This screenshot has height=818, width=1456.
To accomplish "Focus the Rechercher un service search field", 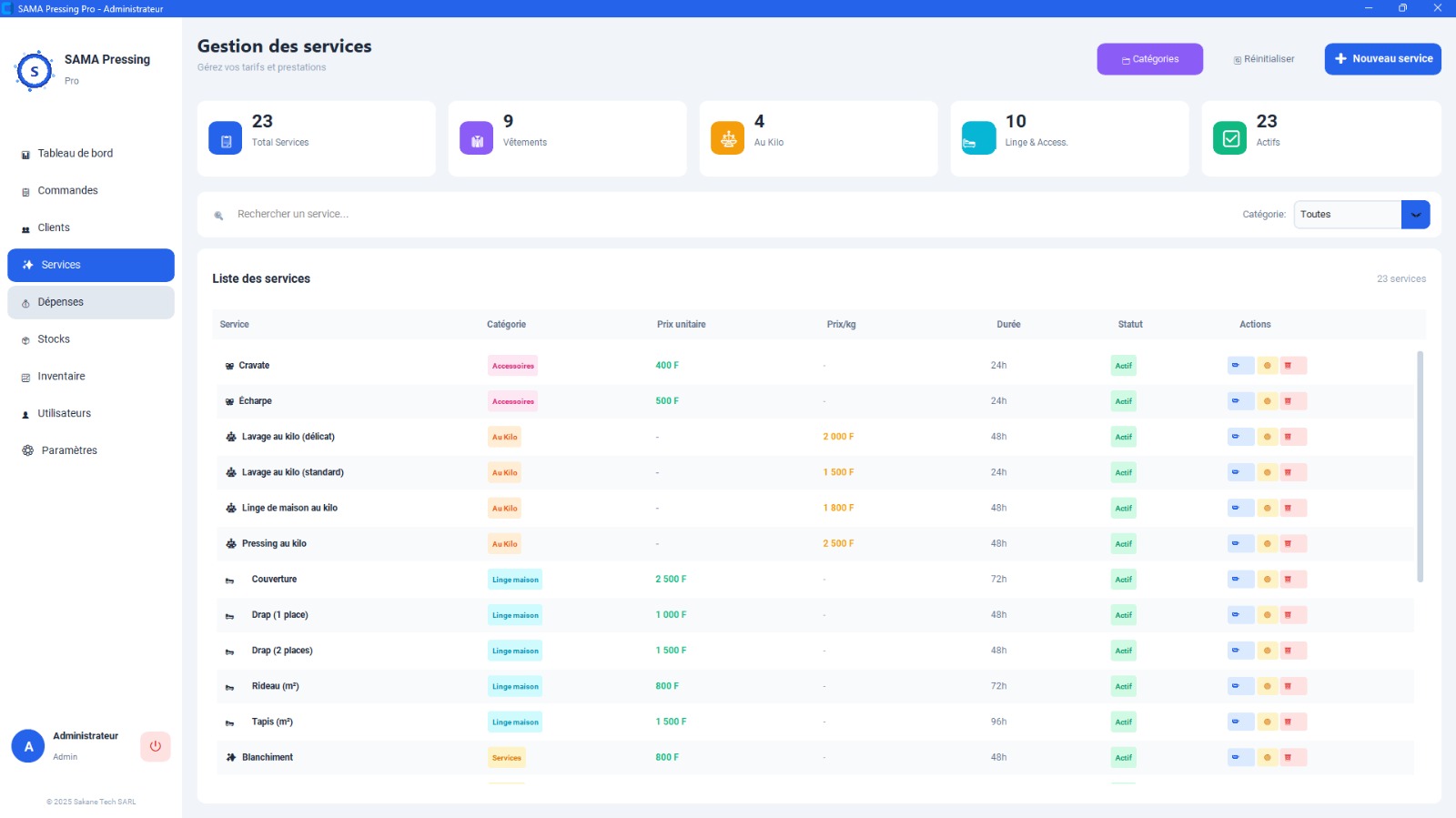I will (x=728, y=215).
